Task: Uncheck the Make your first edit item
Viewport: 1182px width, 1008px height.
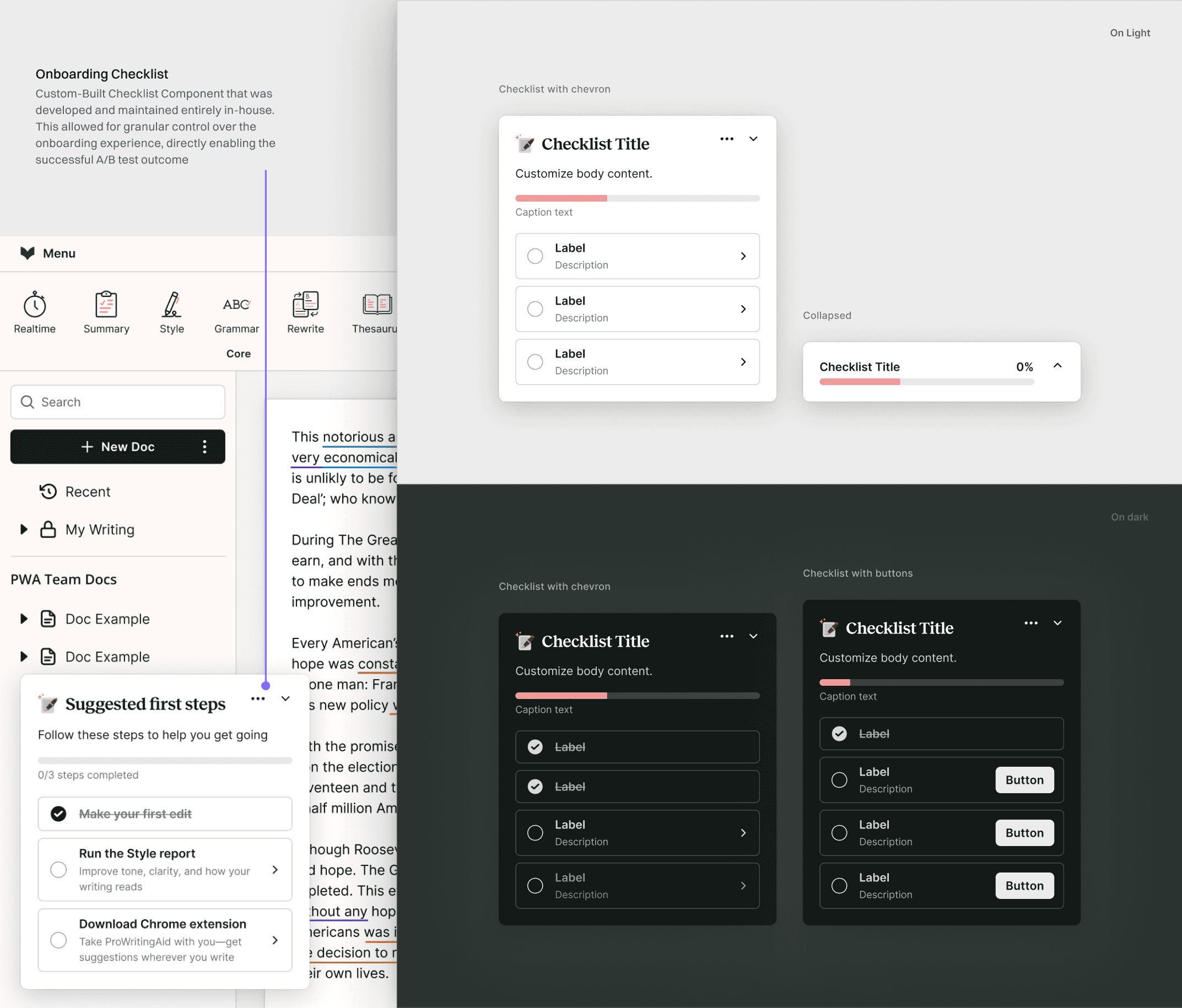Action: click(x=58, y=814)
